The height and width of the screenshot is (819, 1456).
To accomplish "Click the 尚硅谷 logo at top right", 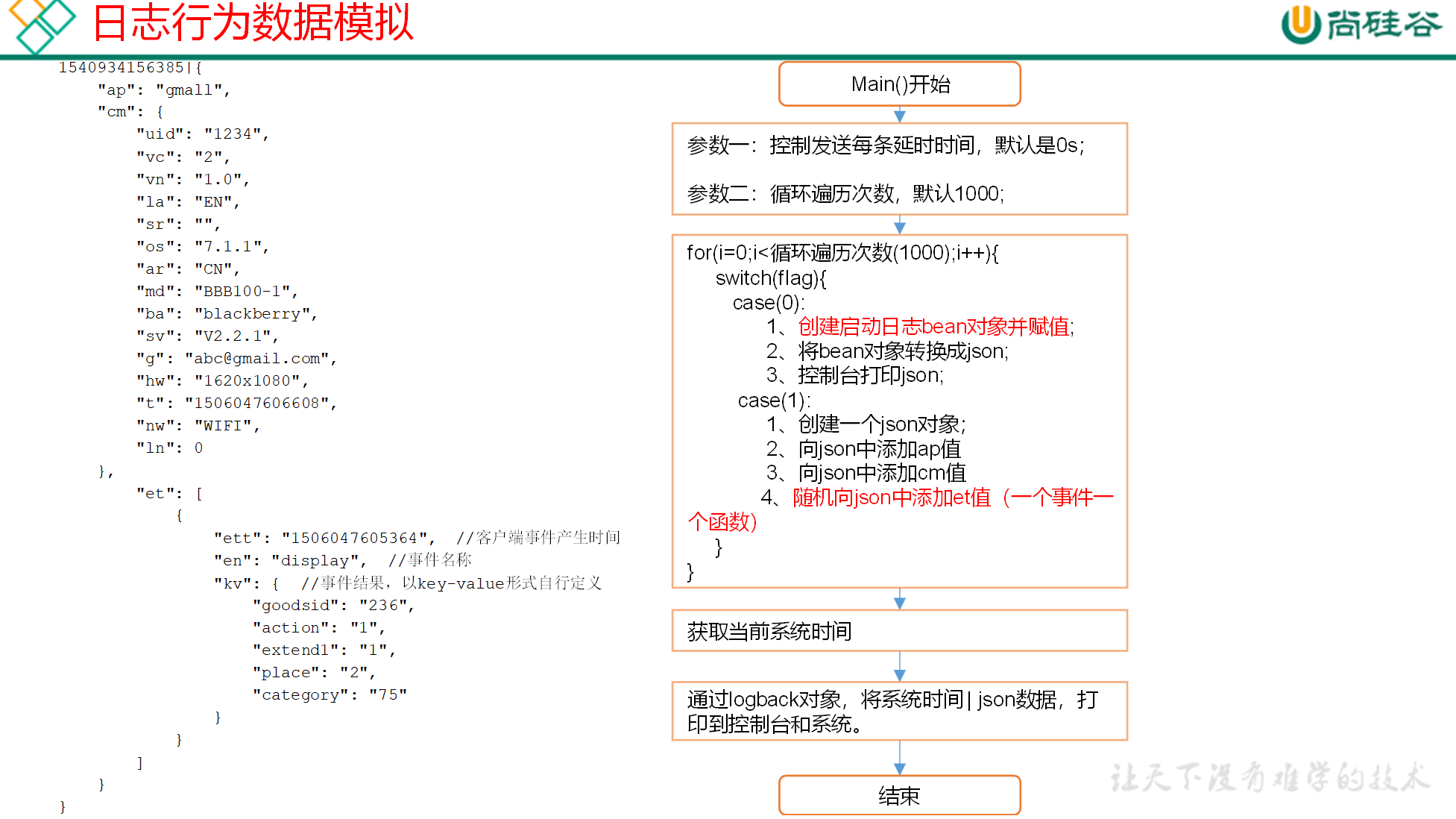I will click(x=1361, y=24).
